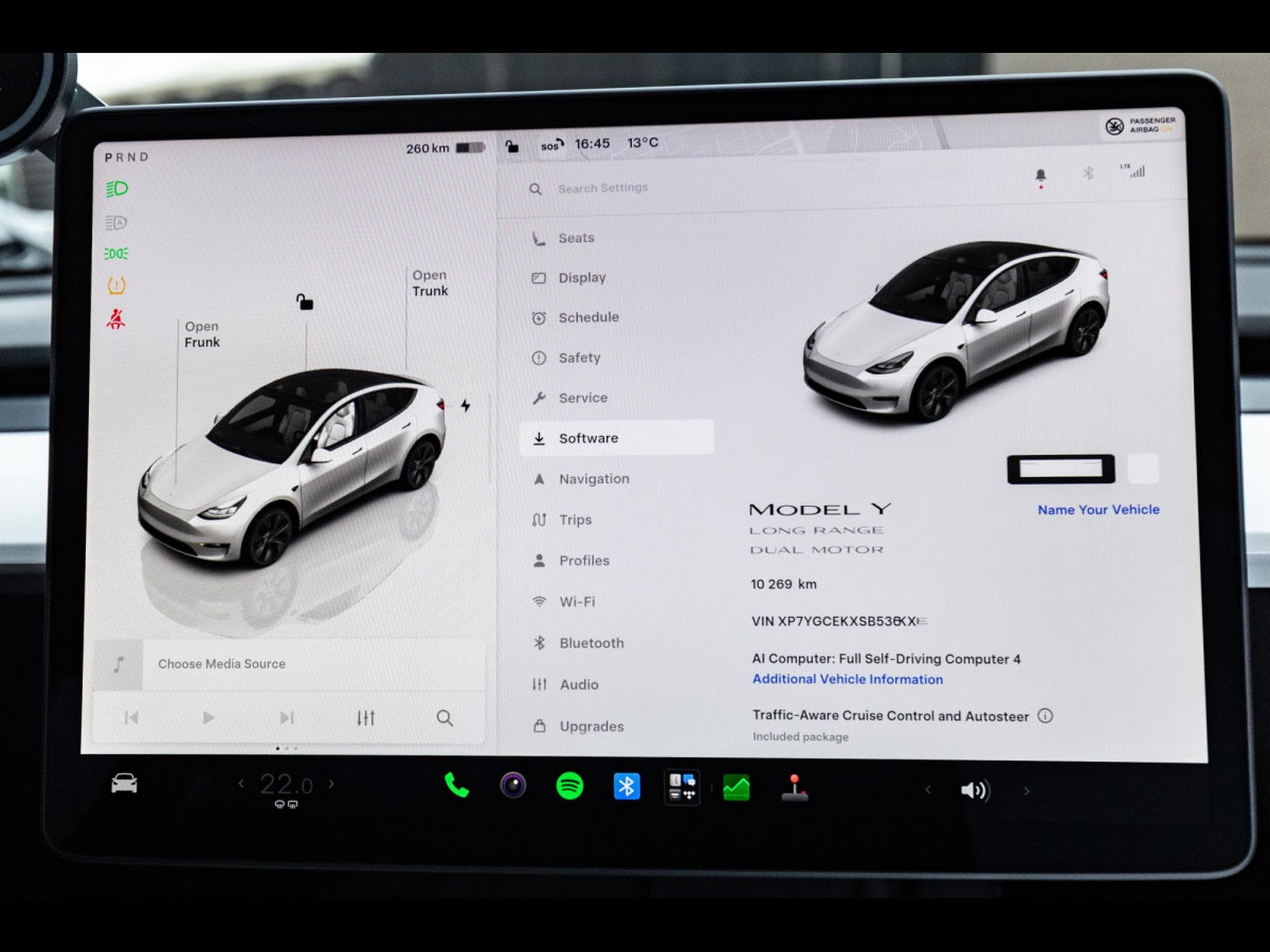Screen dimensions: 1270x952
Task: Mute using the volume speaker icon
Action: [975, 790]
